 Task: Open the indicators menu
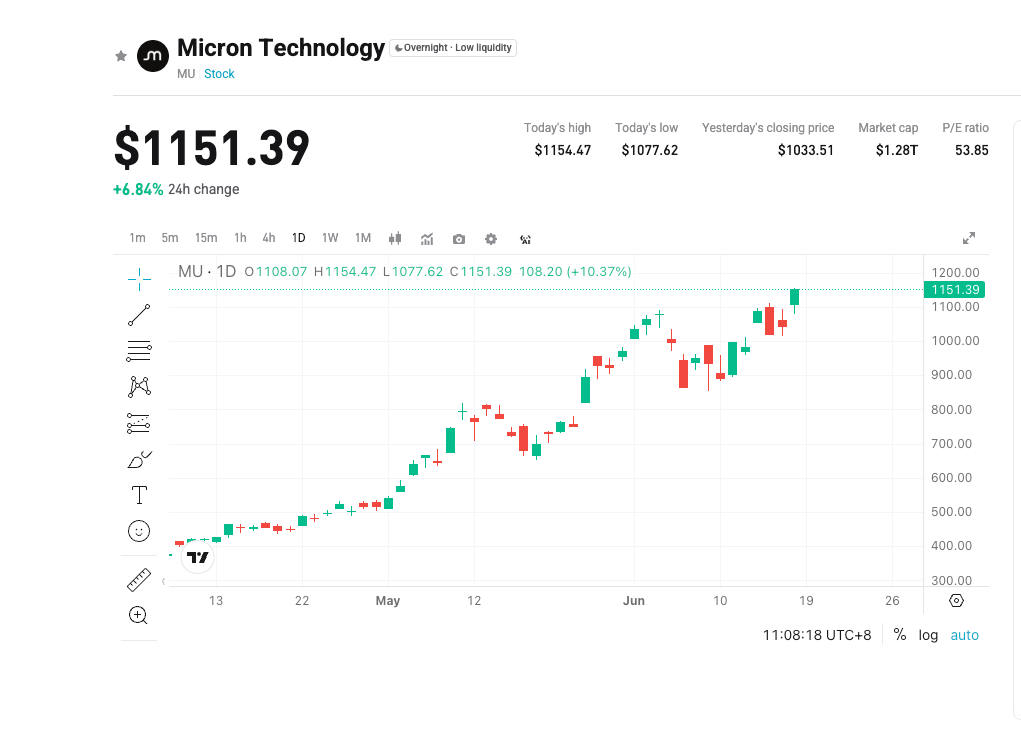coord(427,239)
